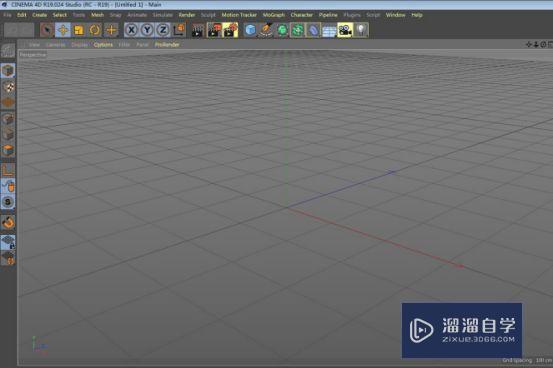This screenshot has width=553, height=368.
Task: Open the Render menu
Action: (187, 15)
